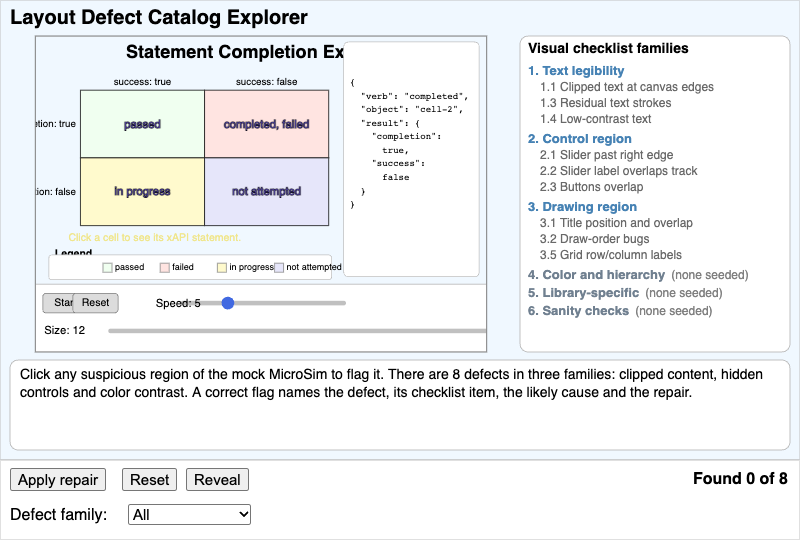The width and height of the screenshot is (800, 542).
Task: Click '5. Library-specific' heading
Action: point(583,292)
